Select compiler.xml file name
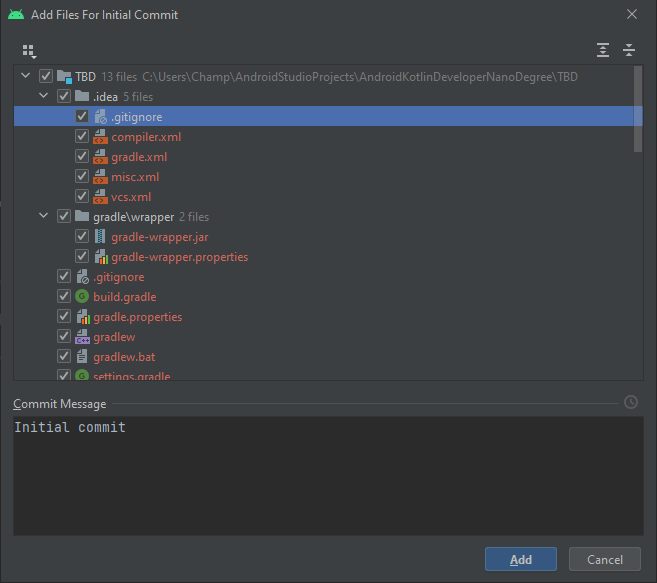Screen dimensions: 657x583 pyautogui.click(x=146, y=137)
